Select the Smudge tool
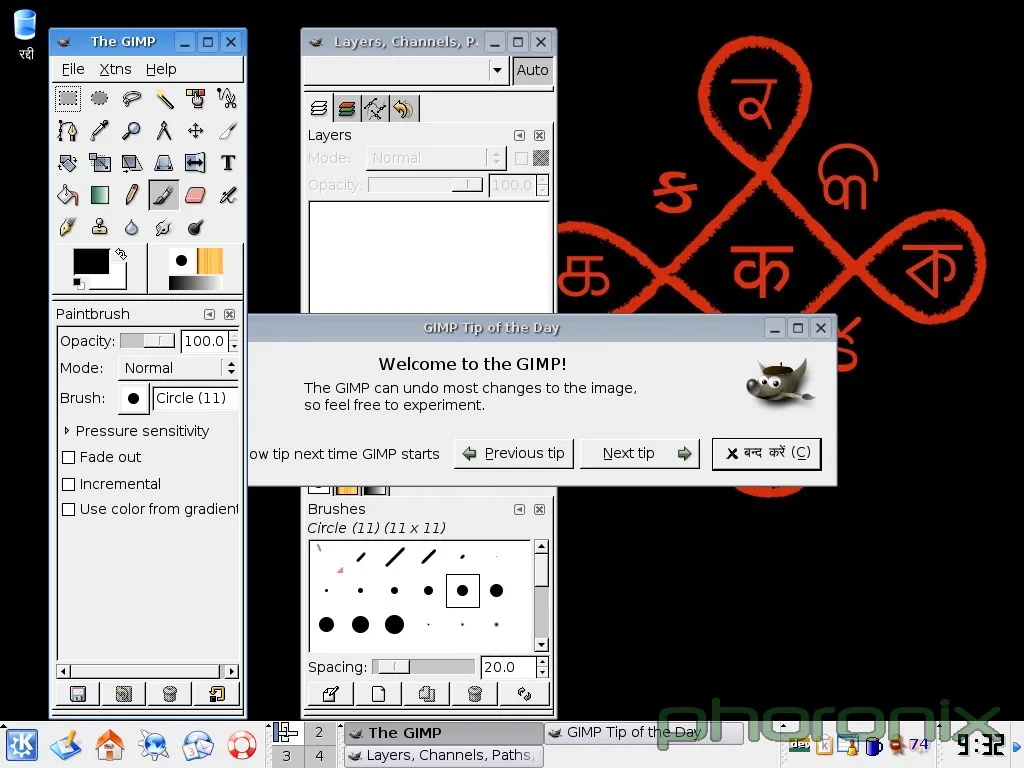1024x768 pixels. 163,227
